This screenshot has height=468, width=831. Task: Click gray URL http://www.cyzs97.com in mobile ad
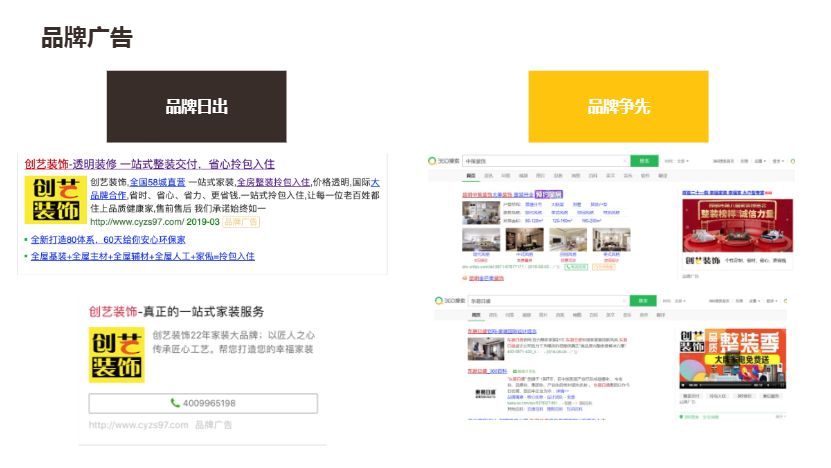pyautogui.click(x=138, y=425)
